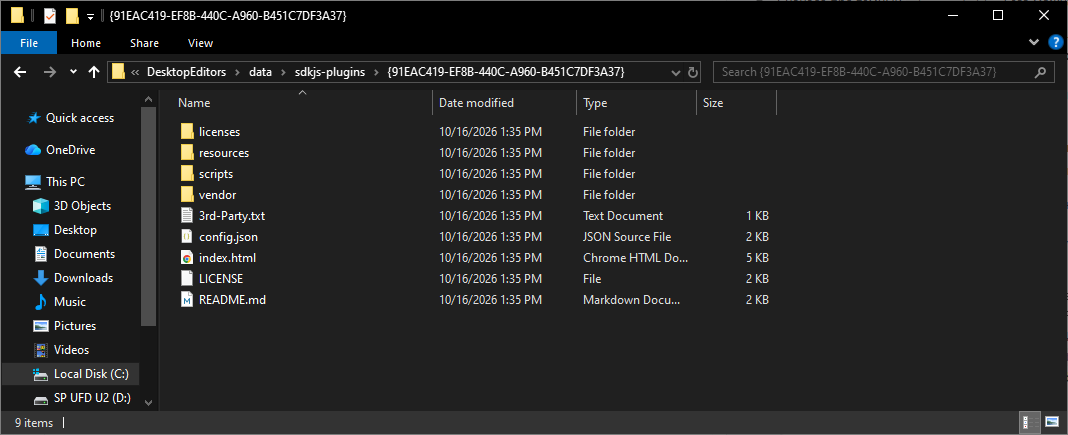The image size is (1068, 435).
Task: Open the chevron after data in path
Action: pos(283,72)
